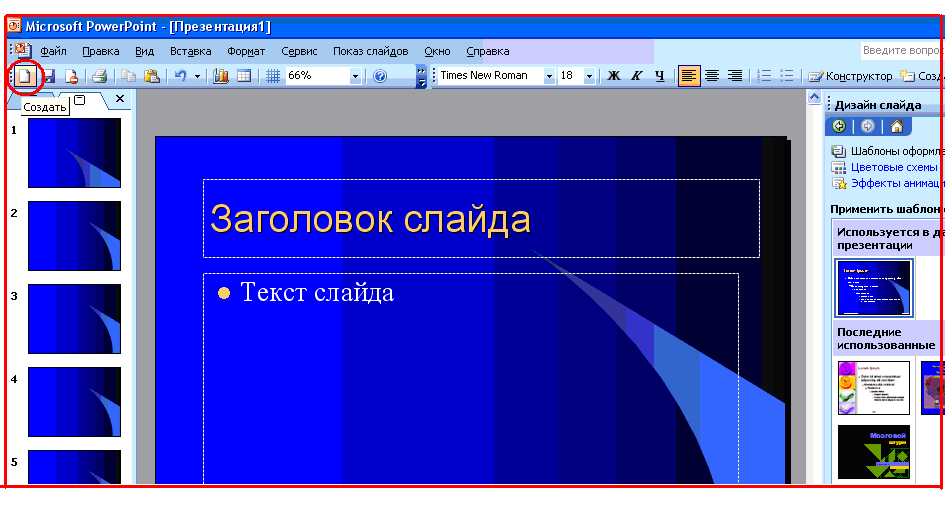Click the Введите вопрос help search field

(901, 51)
